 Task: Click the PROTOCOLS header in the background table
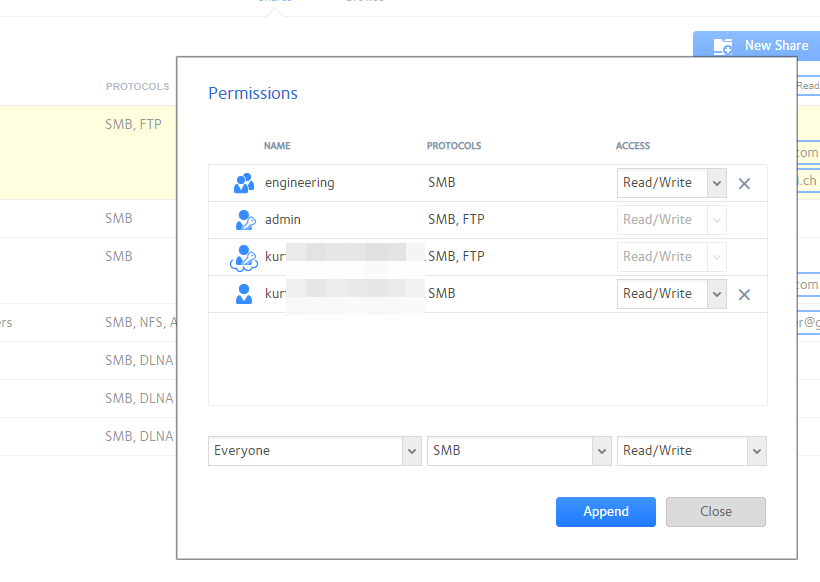[x=138, y=87]
